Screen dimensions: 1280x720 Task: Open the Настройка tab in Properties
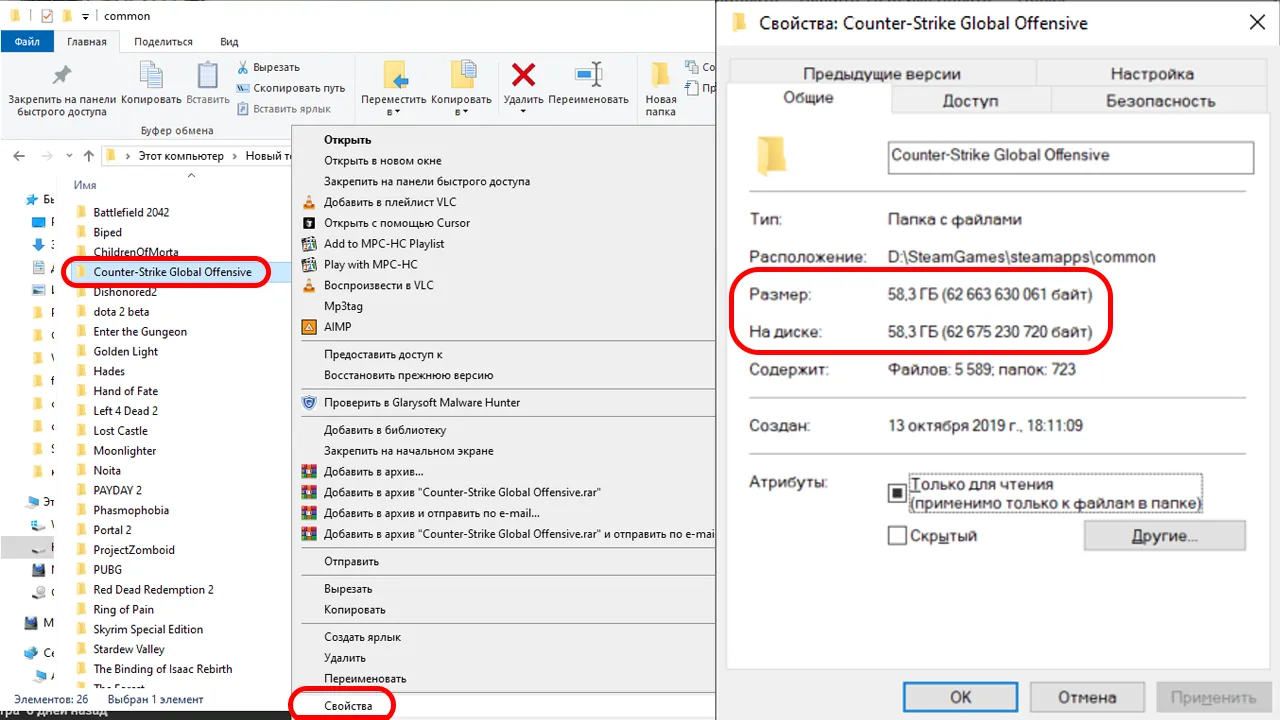point(1152,74)
